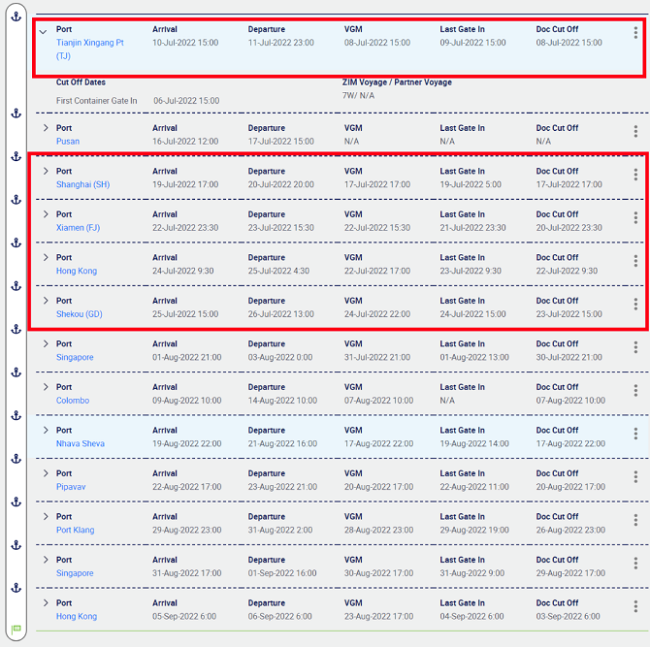
Task: Select Port Klang Doc Cut Off '26-Aug-2022 23:00'
Action: [x=570, y=530]
